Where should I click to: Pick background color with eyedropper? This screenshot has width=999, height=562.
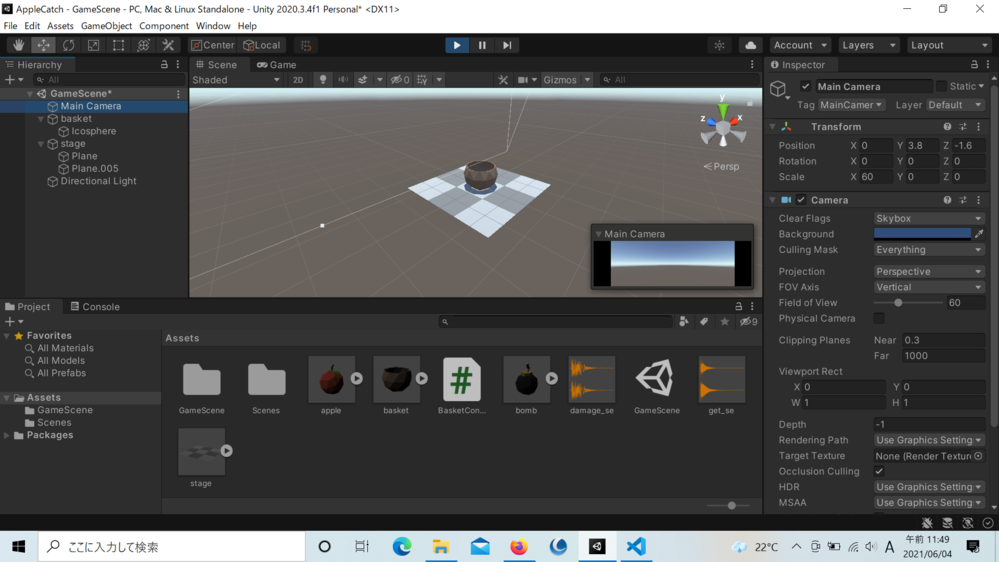[x=979, y=234]
